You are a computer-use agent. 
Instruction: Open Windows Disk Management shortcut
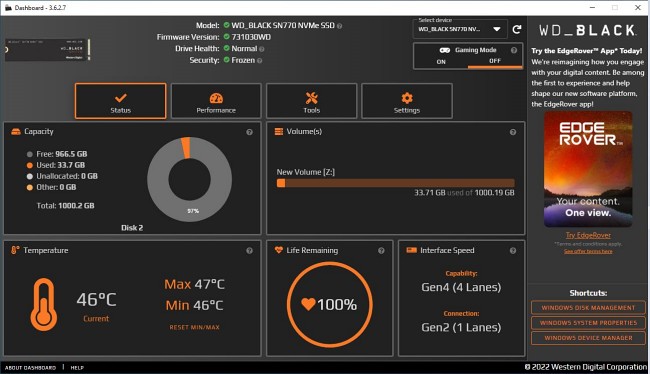click(x=588, y=308)
